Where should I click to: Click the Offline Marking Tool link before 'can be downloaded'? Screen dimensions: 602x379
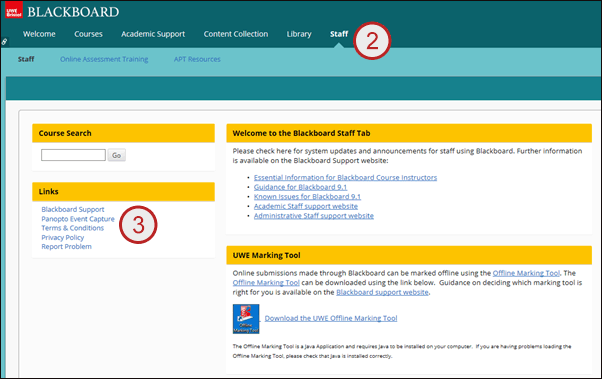click(266, 283)
